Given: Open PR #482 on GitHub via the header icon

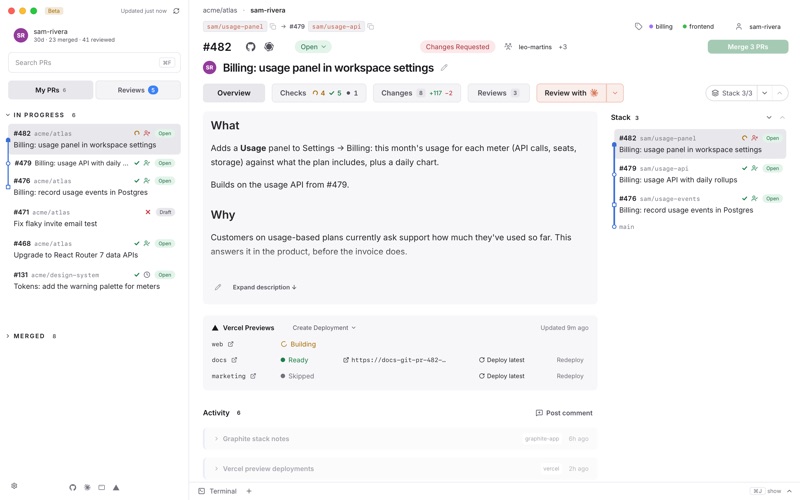Looking at the screenshot, I should point(251,47).
